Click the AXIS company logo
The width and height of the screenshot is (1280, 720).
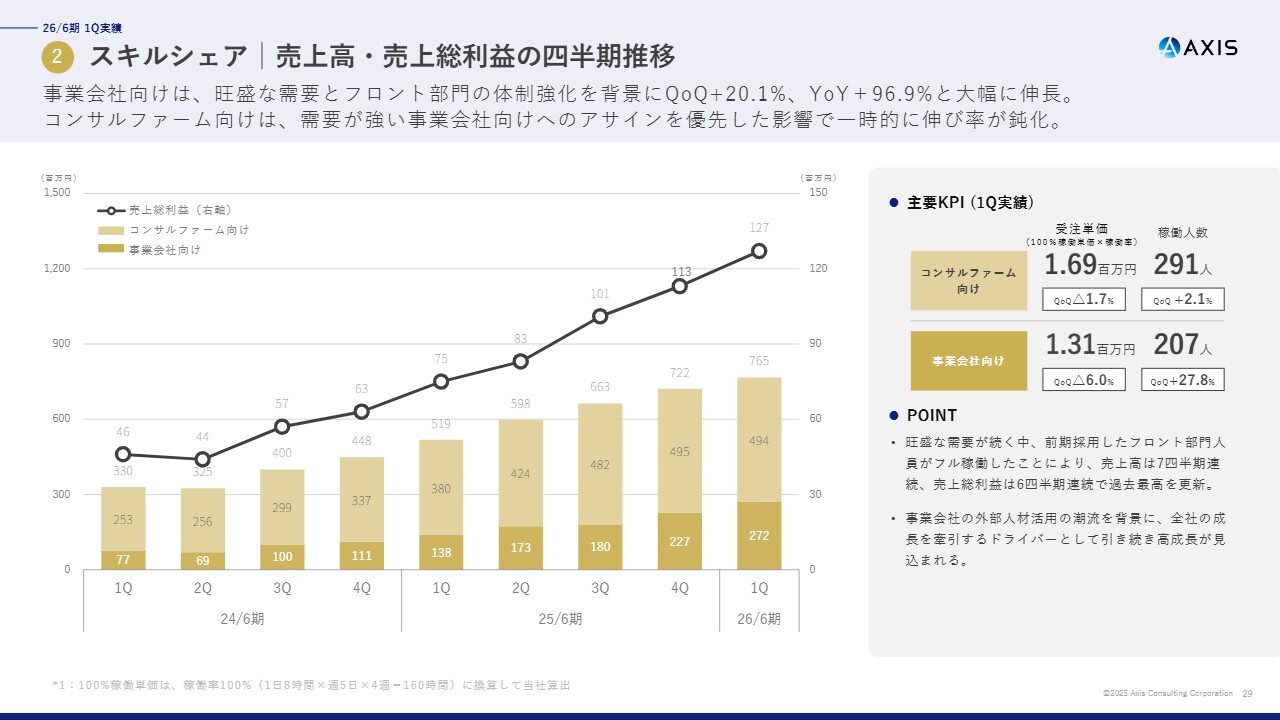click(x=1197, y=47)
